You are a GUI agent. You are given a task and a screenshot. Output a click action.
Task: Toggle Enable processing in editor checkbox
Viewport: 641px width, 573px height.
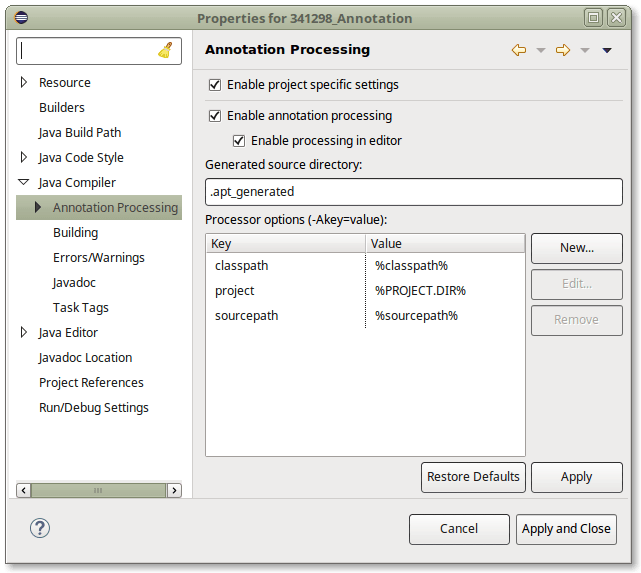(x=239, y=141)
